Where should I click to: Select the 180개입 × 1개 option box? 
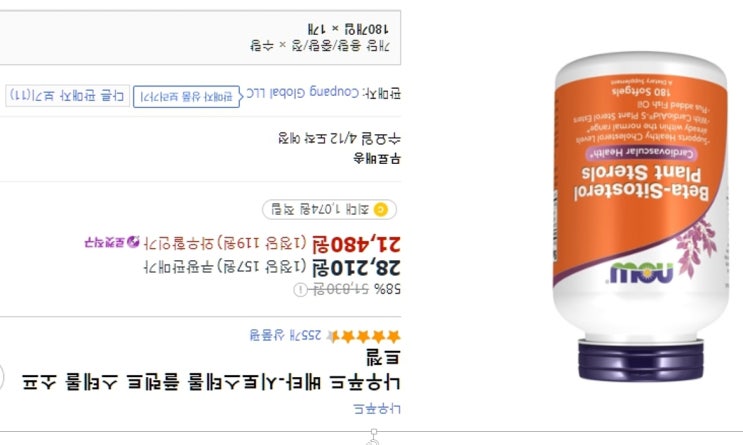(x=200, y=38)
